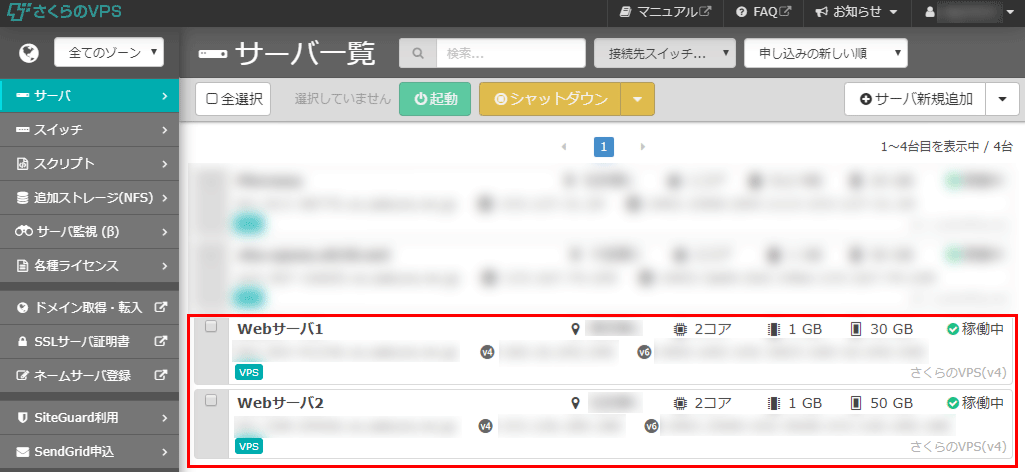Open the FAQ link
This screenshot has height=472, width=1025.
click(x=764, y=12)
